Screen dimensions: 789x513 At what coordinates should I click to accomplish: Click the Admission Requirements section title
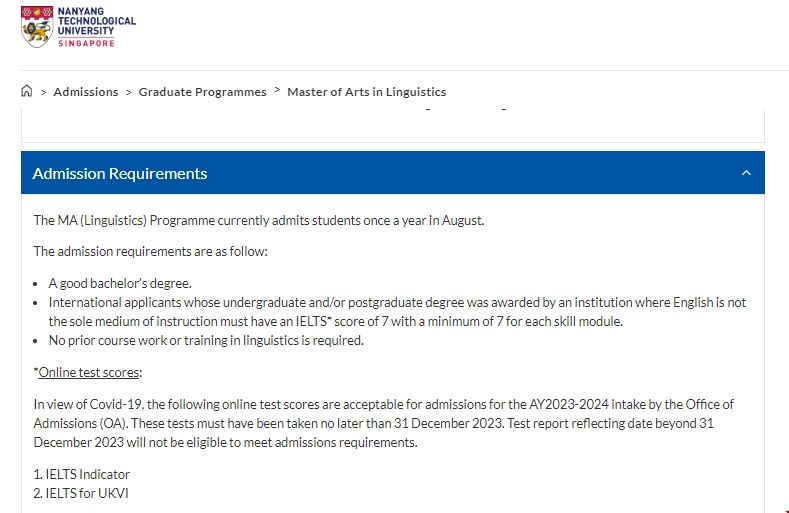pos(120,173)
